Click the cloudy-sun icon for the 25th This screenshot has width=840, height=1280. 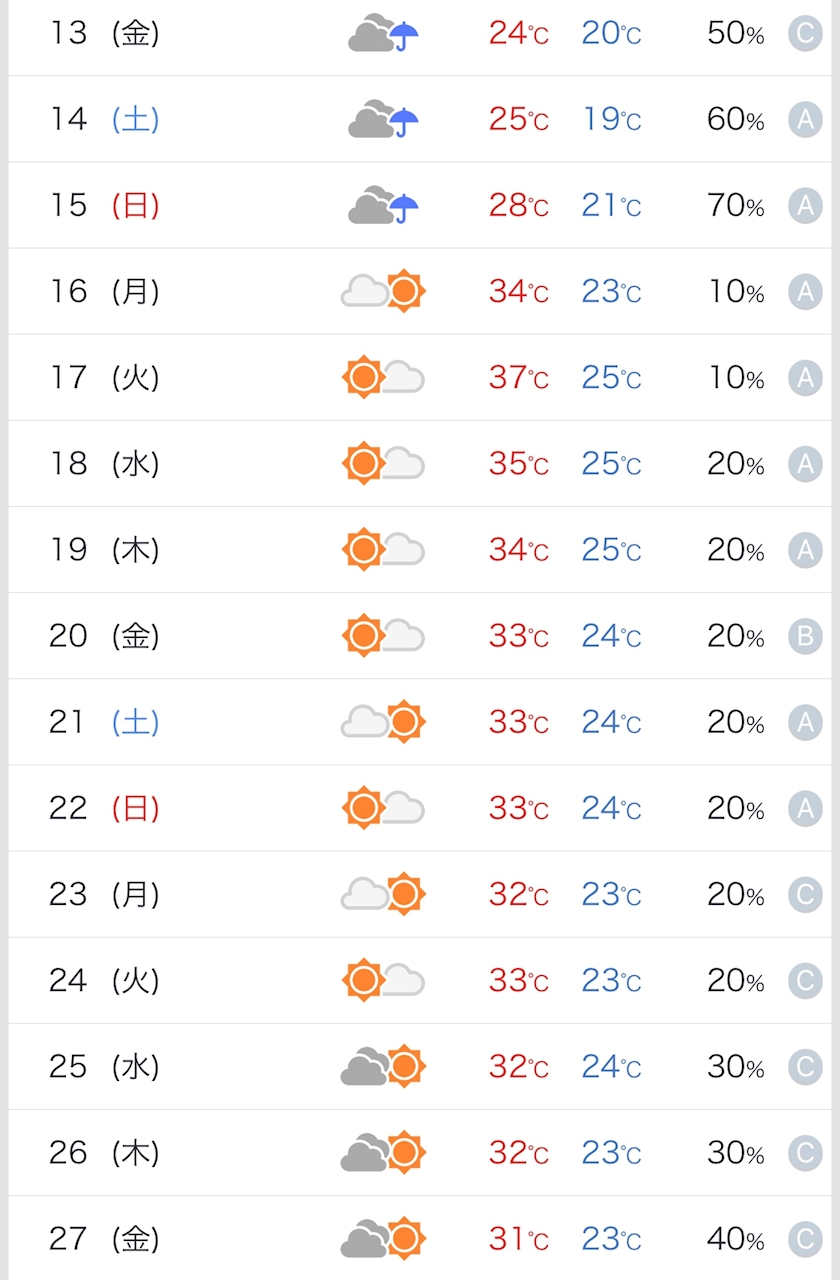[383, 1066]
